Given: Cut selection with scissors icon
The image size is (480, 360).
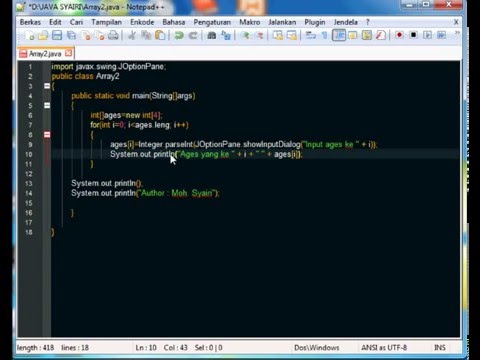Looking at the screenshot, I should 132,35.
